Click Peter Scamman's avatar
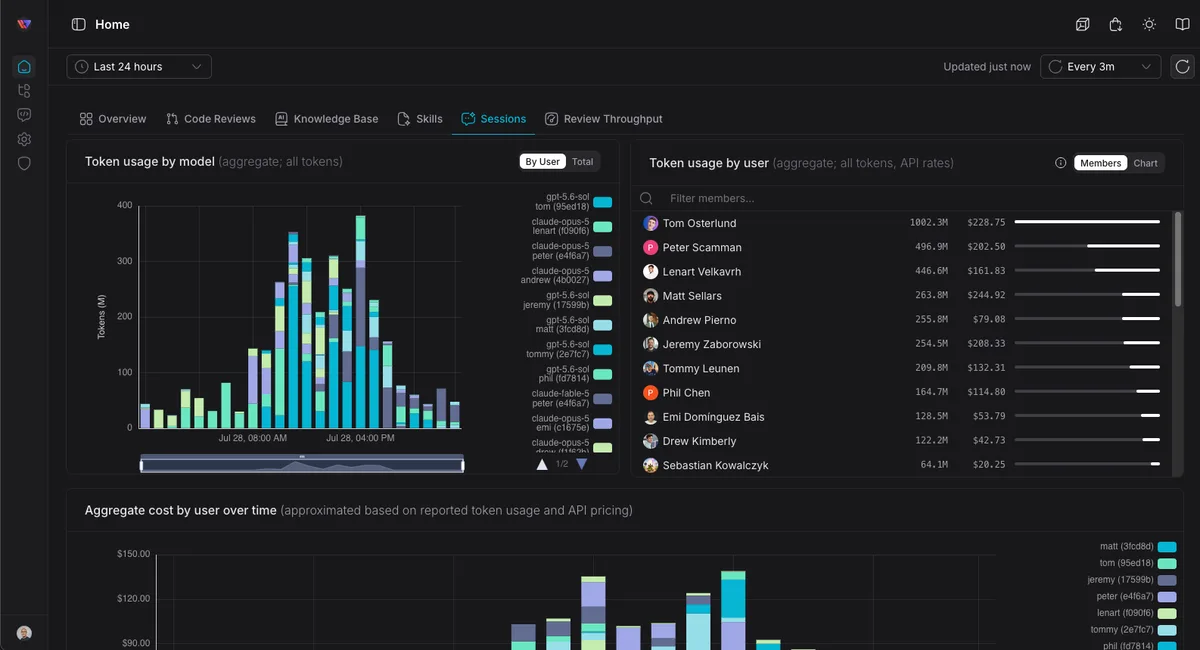The height and width of the screenshot is (650, 1200). 650,247
